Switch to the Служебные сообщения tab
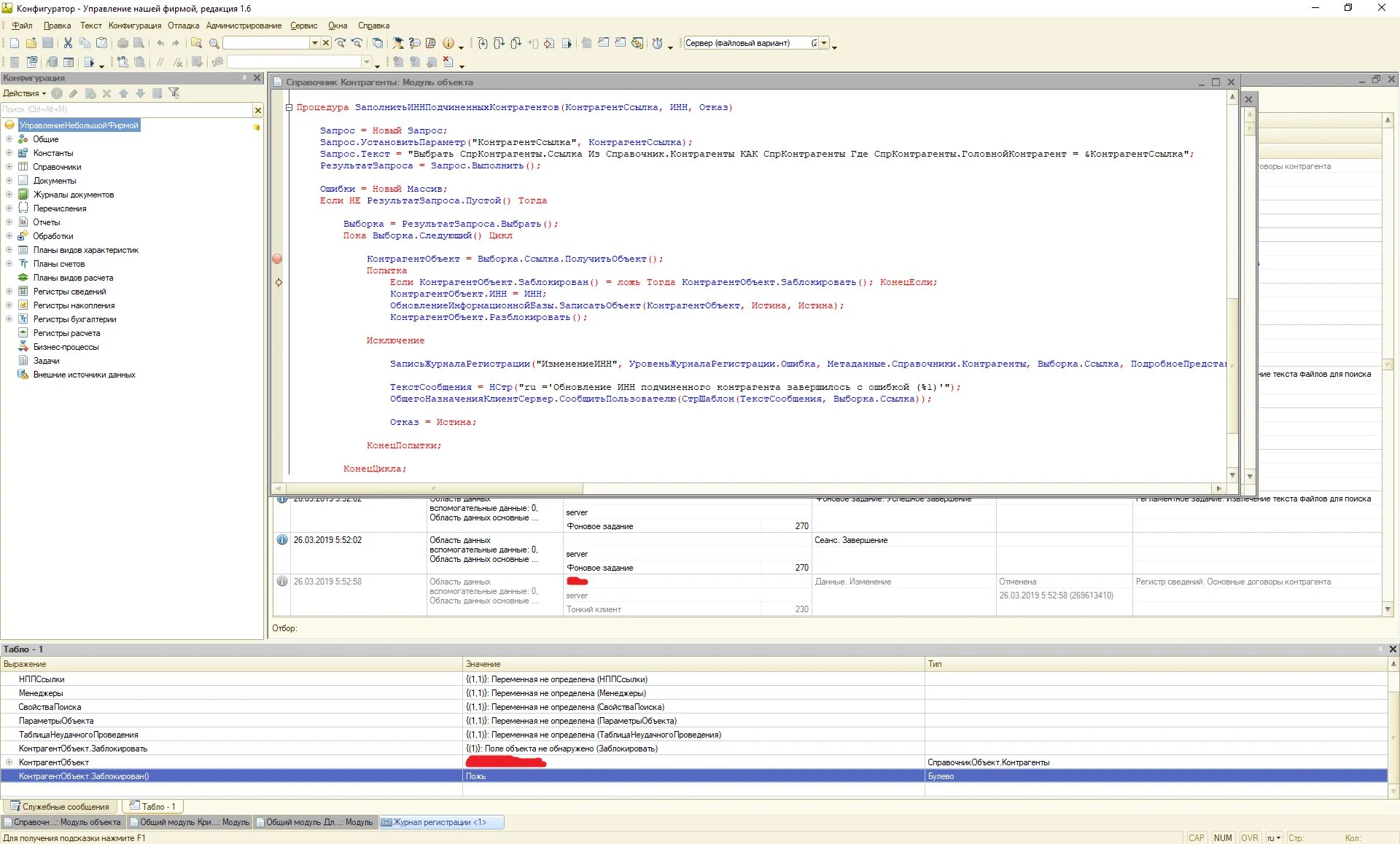The image size is (1400, 844). tap(60, 806)
